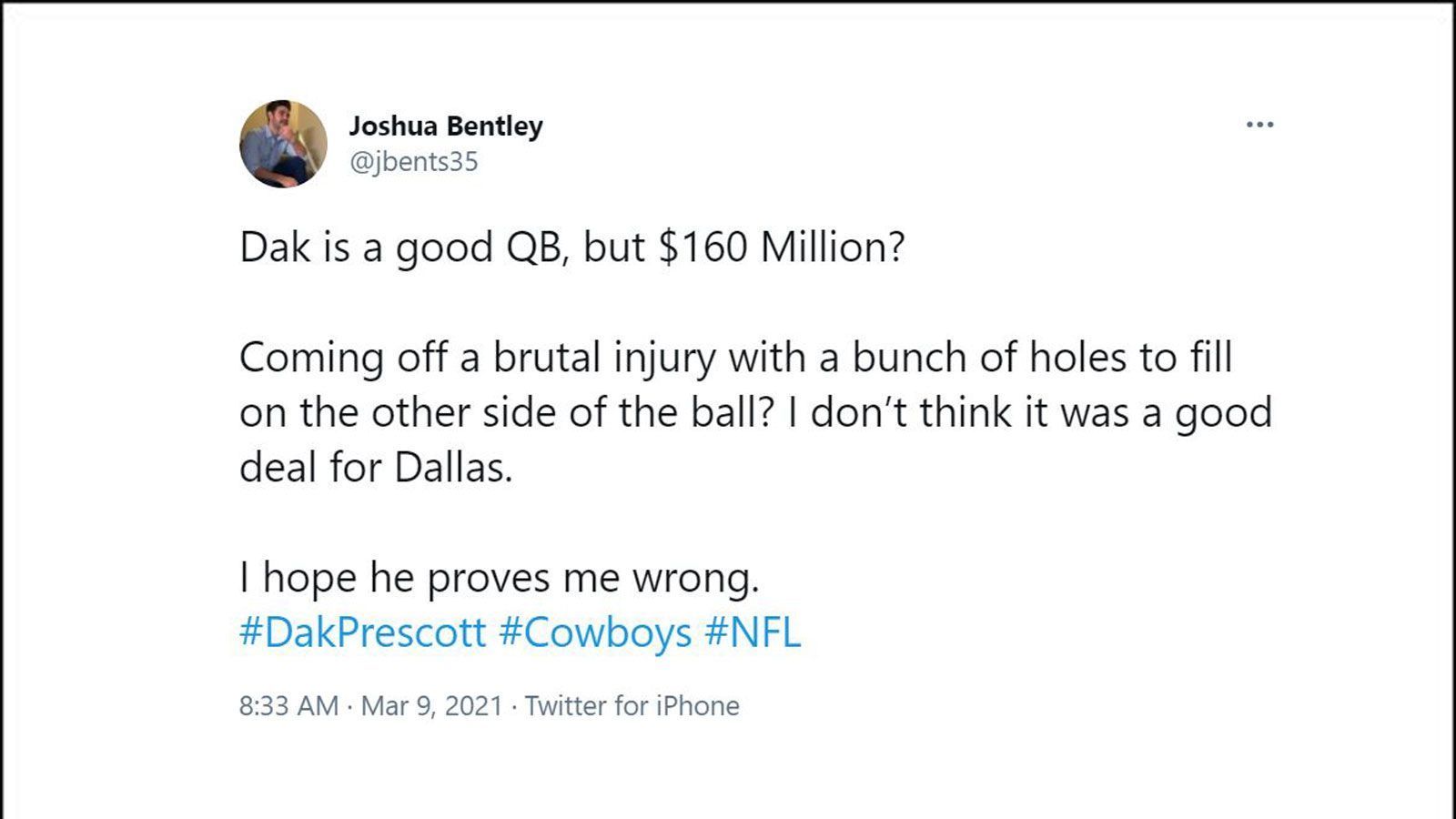Viewport: 1456px width, 819px height.
Task: Select the 'deal for Dallas.' line
Action: tap(376, 468)
